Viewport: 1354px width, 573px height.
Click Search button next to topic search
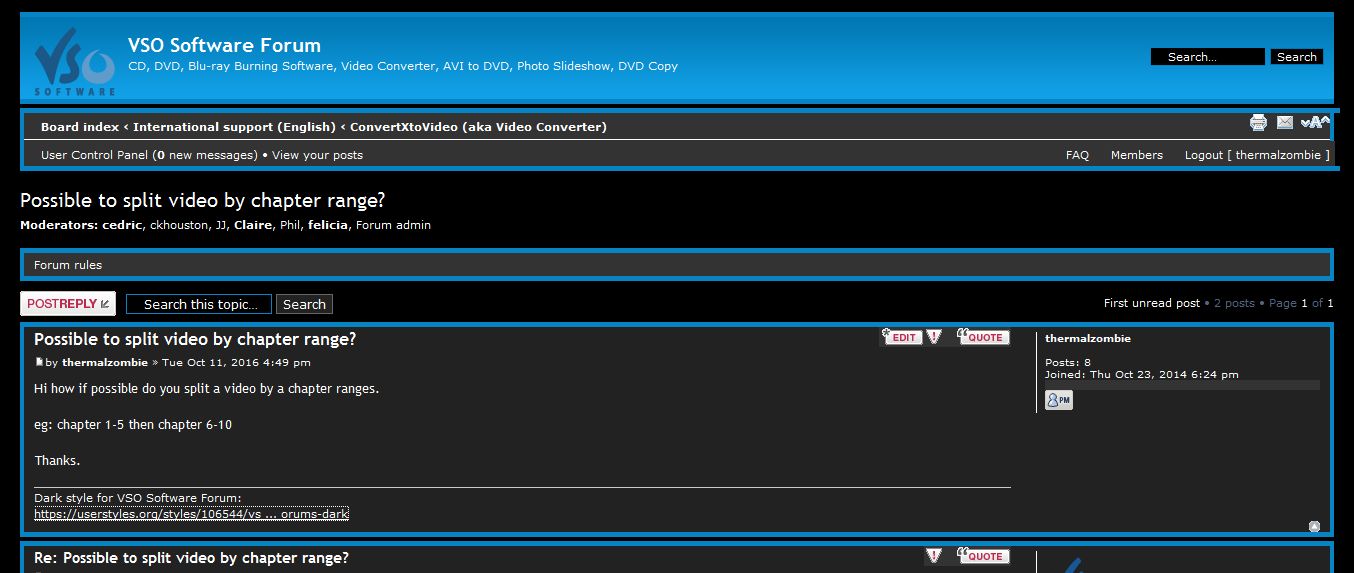click(304, 304)
